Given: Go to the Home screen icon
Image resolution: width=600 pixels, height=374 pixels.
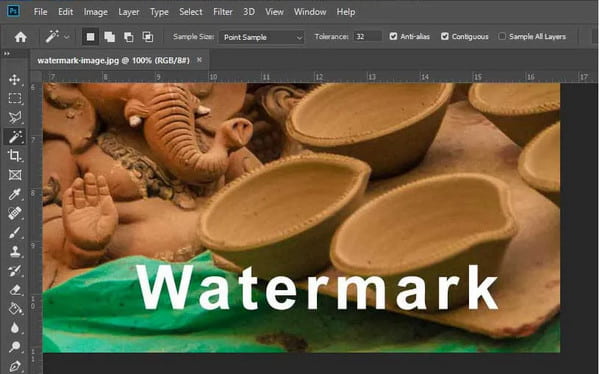Looking at the screenshot, I should pos(21,37).
